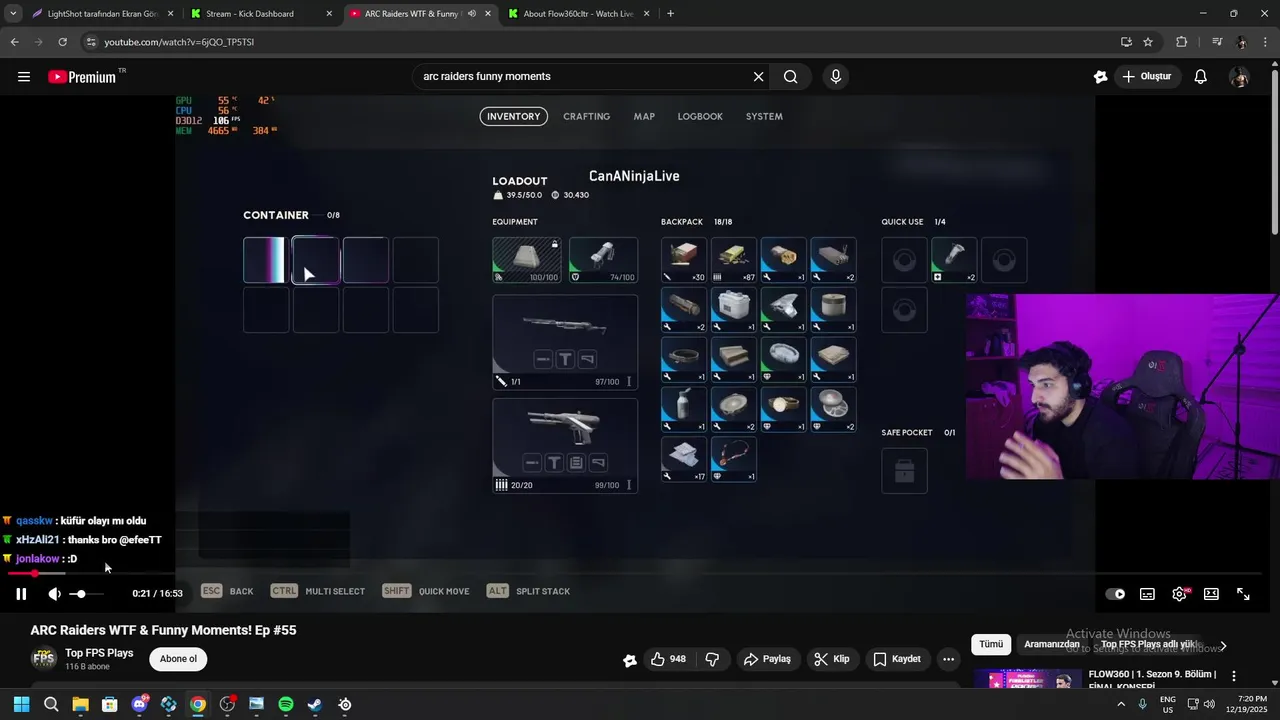Bookmark this page with star icon
The image size is (1280, 720).
(1148, 42)
